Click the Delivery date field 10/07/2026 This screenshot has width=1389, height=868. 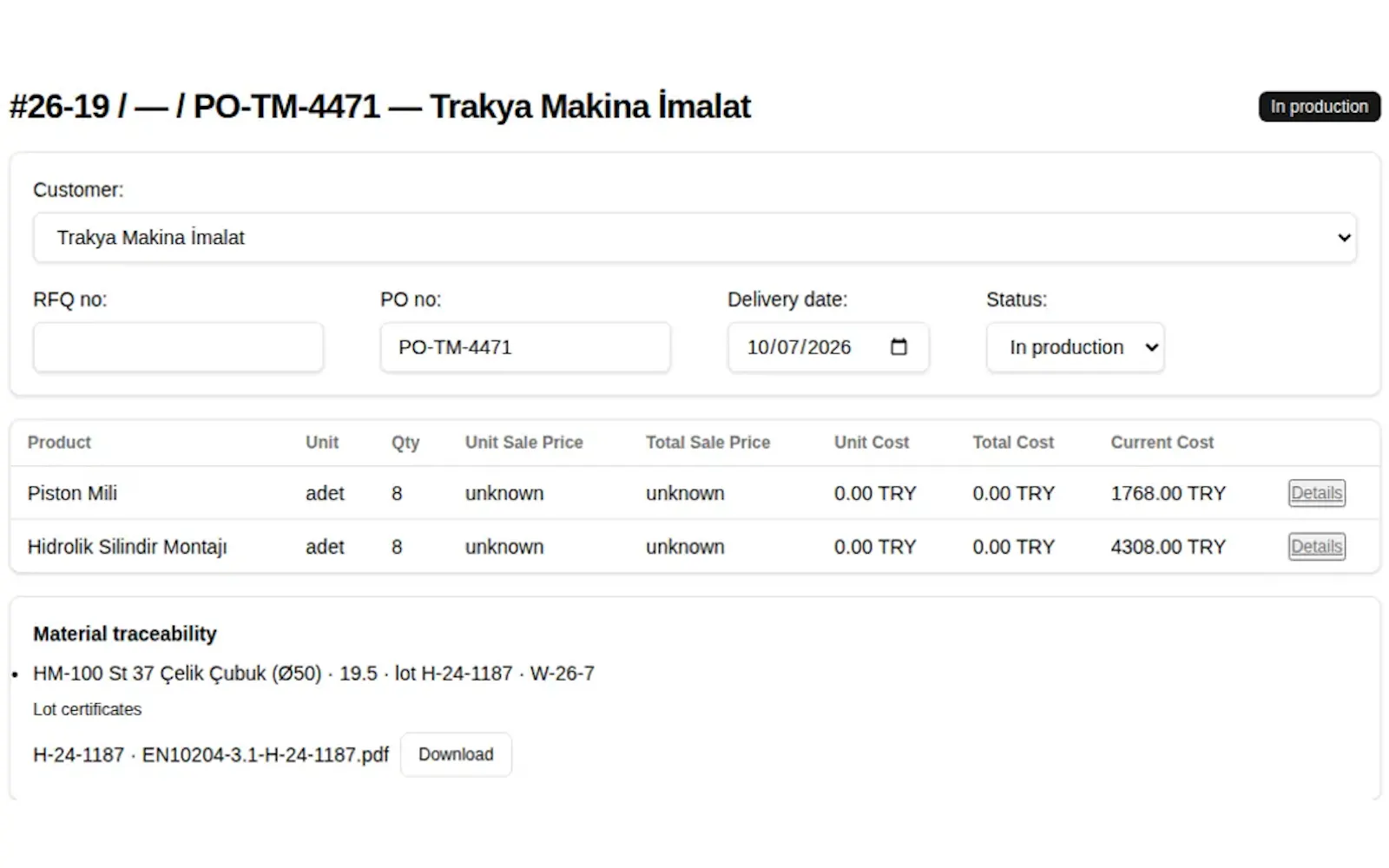pos(828,347)
